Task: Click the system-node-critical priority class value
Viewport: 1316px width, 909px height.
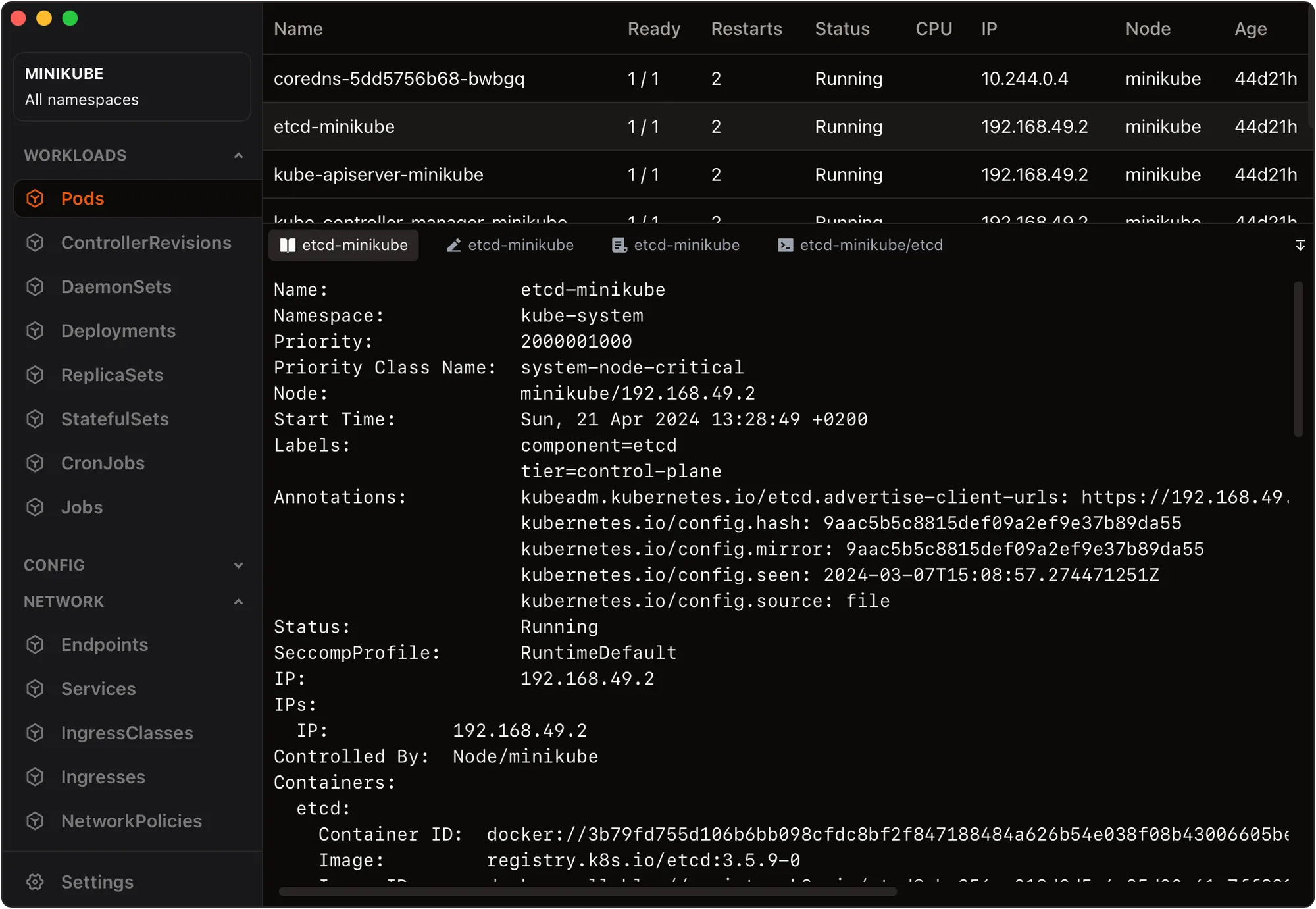Action: coord(632,367)
